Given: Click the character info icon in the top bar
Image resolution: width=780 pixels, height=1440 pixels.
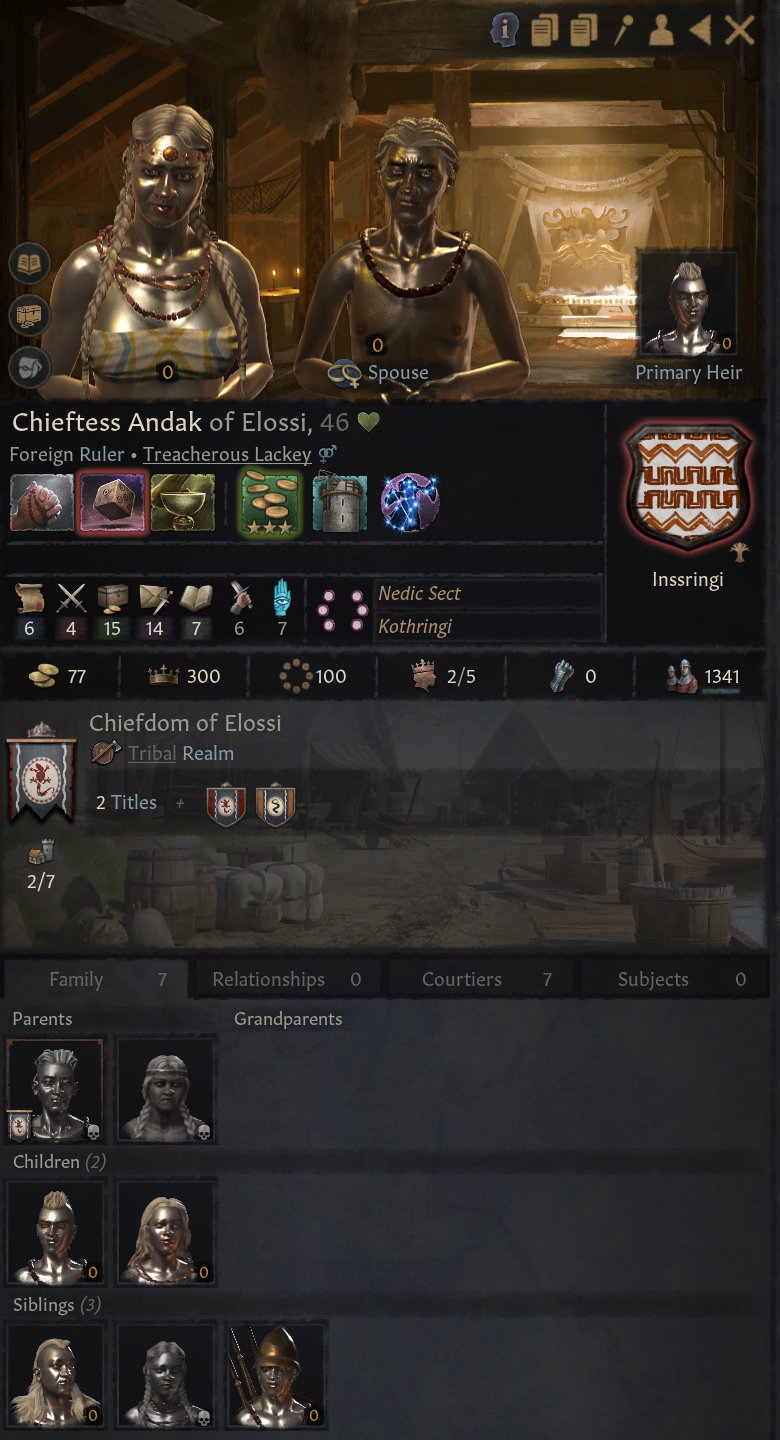Looking at the screenshot, I should (504, 30).
